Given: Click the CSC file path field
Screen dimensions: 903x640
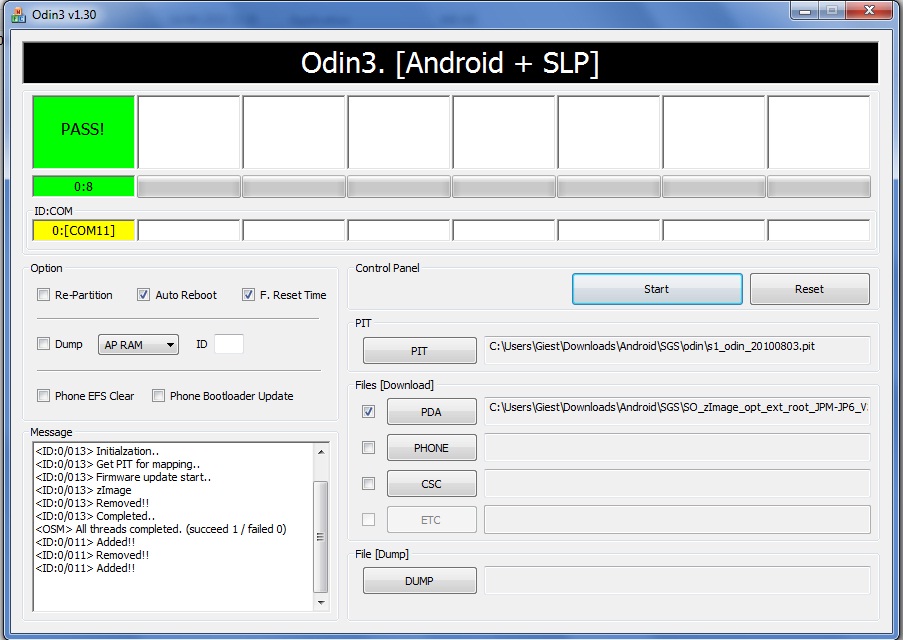Looking at the screenshot, I should 677,483.
